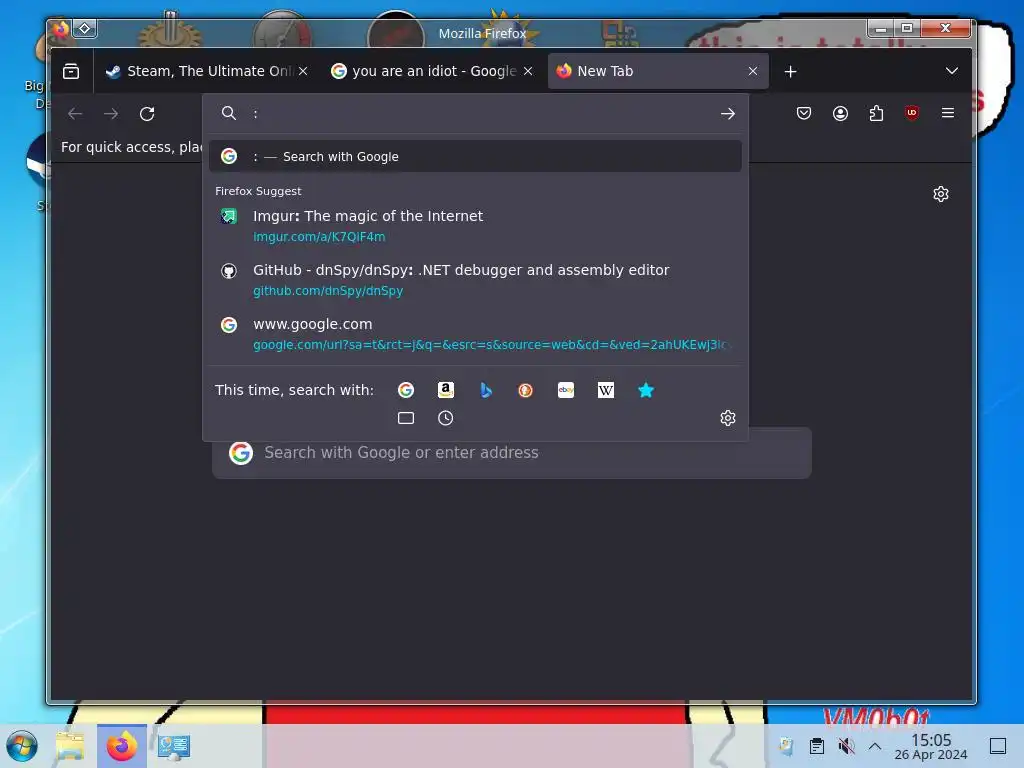Screen dimensions: 1024x768
Task: Click the 'Search with Google or enter address' box
Action: coord(511,453)
